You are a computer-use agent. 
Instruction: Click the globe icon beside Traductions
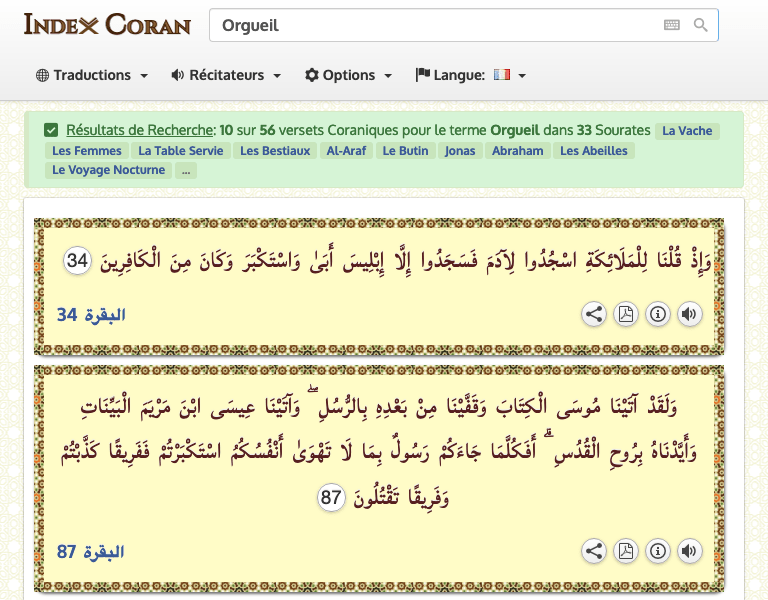[43, 75]
